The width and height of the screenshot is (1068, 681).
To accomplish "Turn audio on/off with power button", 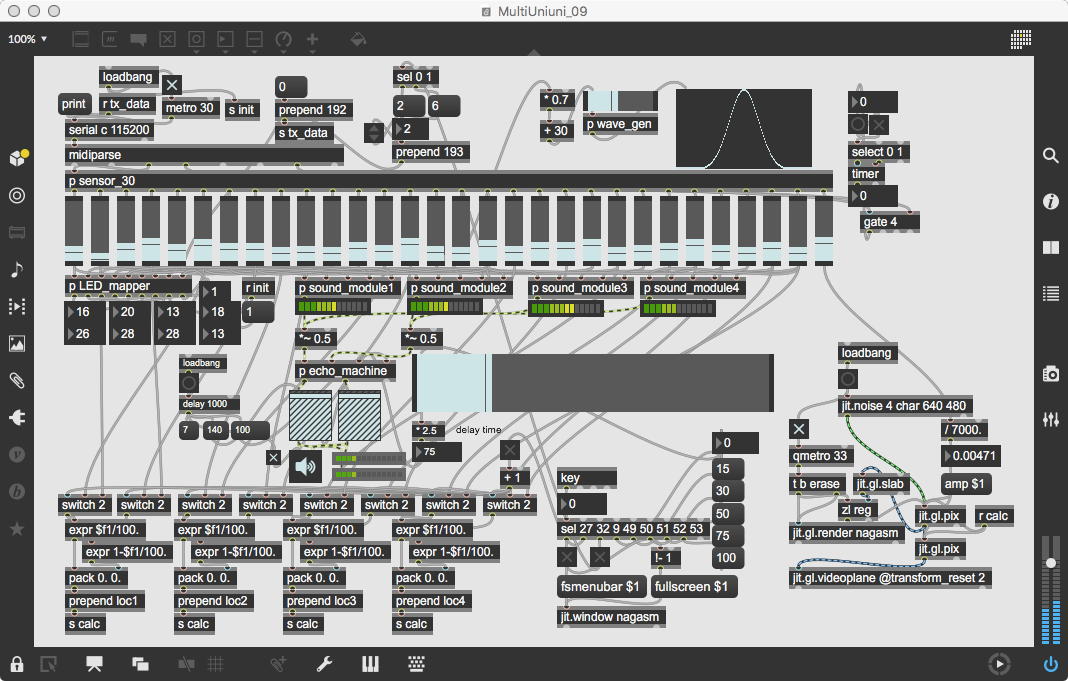I will 1050,664.
